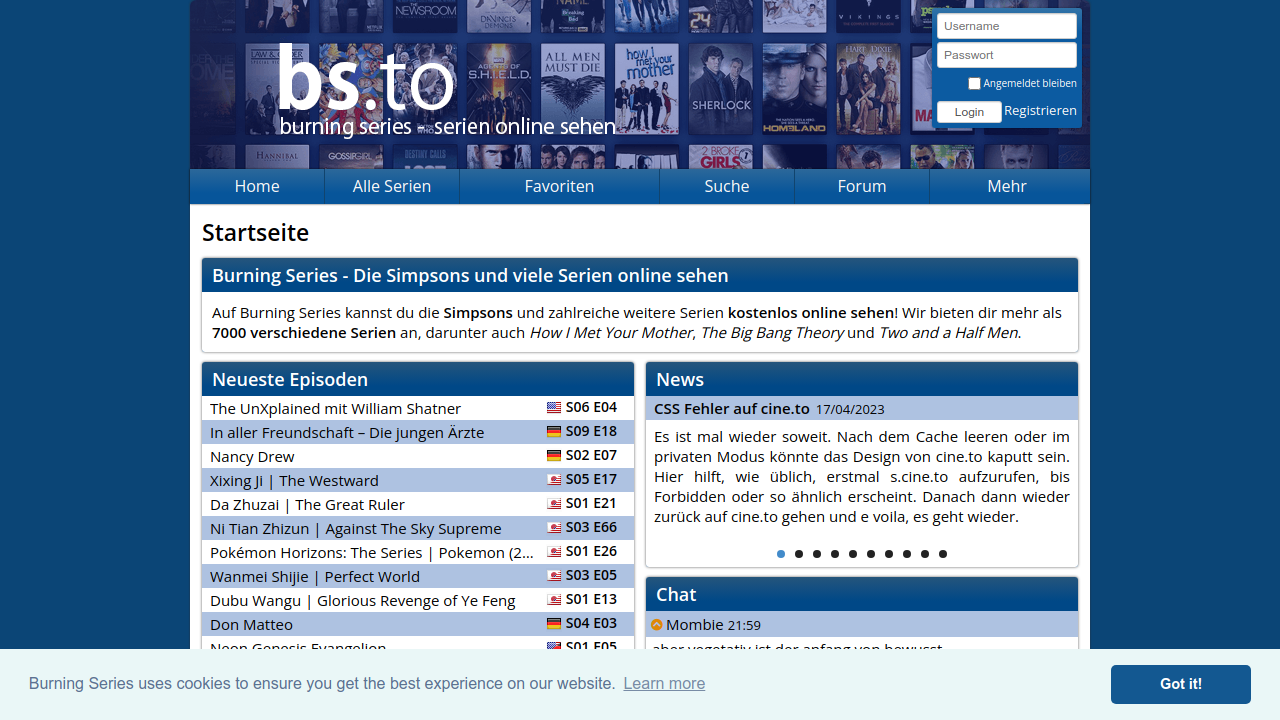Open Nancy Drew episode entry
1280x720 pixels.
[x=252, y=456]
